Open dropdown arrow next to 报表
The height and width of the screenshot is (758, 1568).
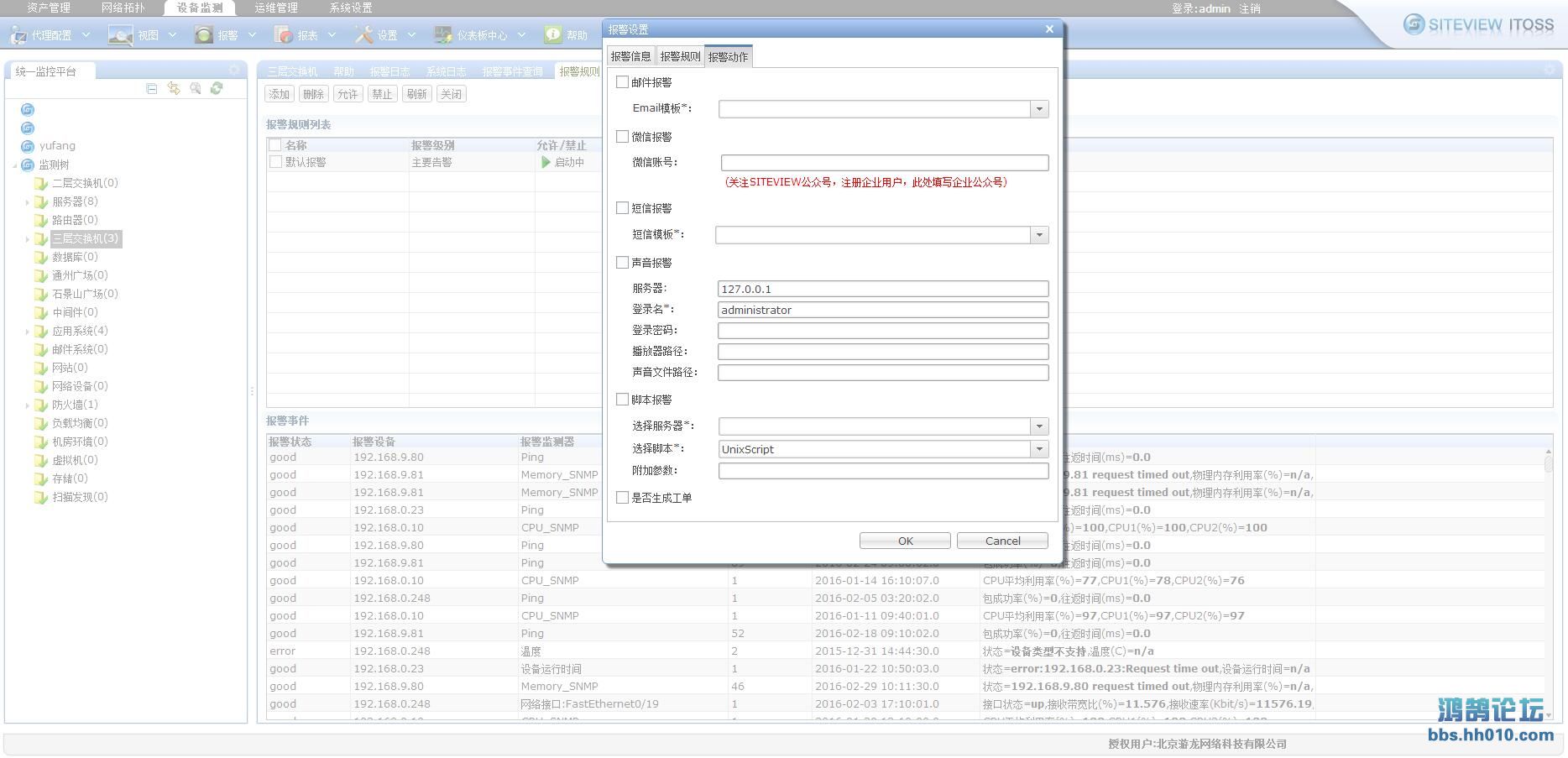(332, 35)
